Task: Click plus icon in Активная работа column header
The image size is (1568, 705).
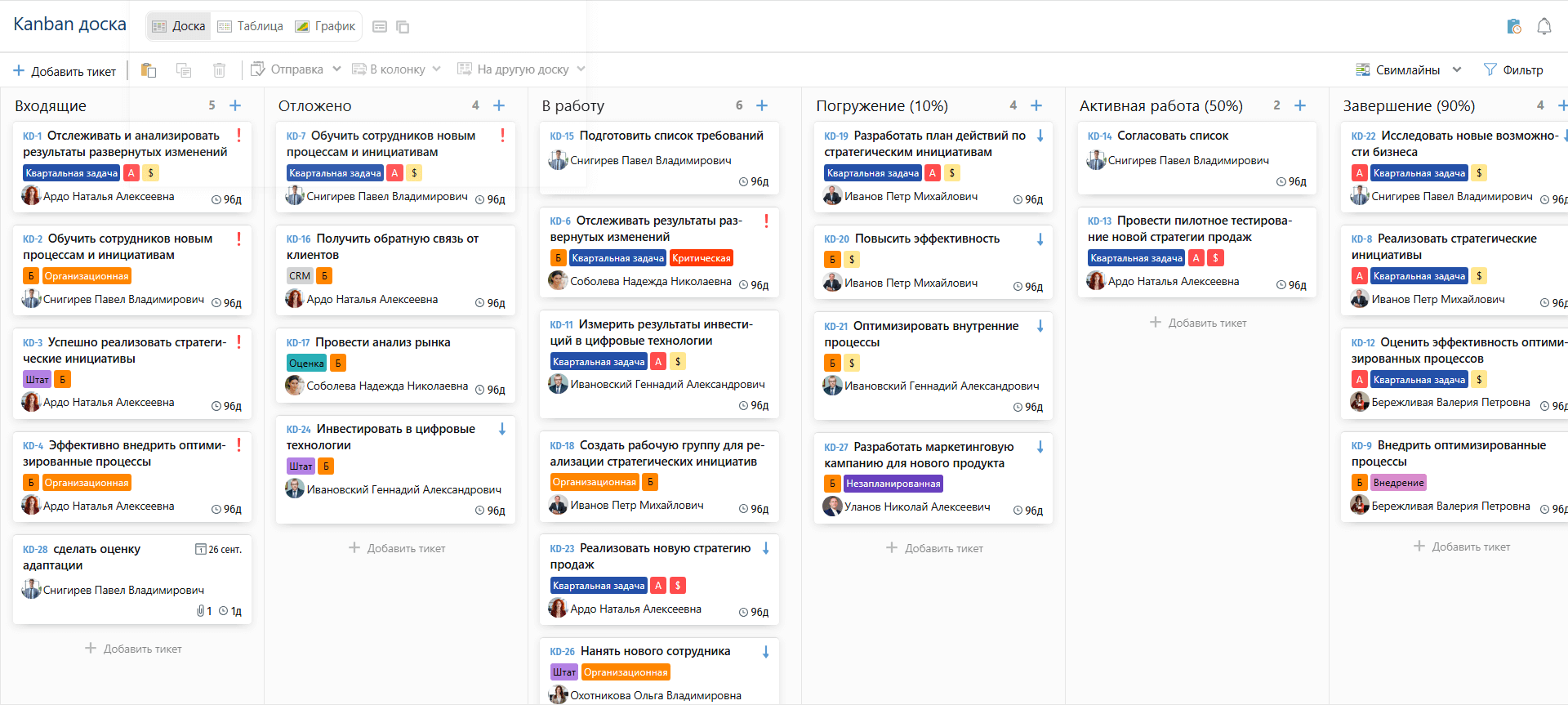Action: [1300, 105]
